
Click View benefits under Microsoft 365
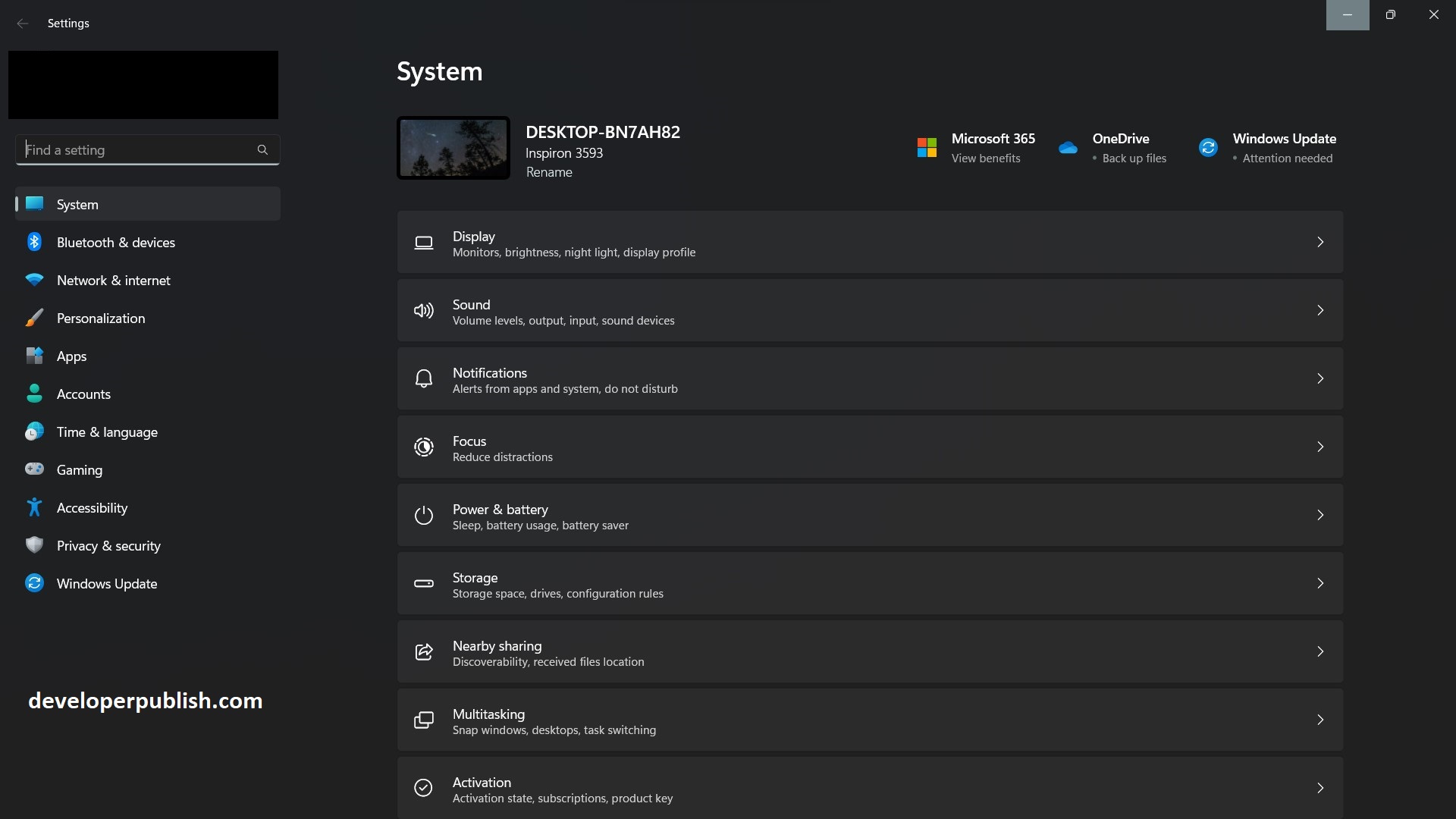pyautogui.click(x=985, y=158)
